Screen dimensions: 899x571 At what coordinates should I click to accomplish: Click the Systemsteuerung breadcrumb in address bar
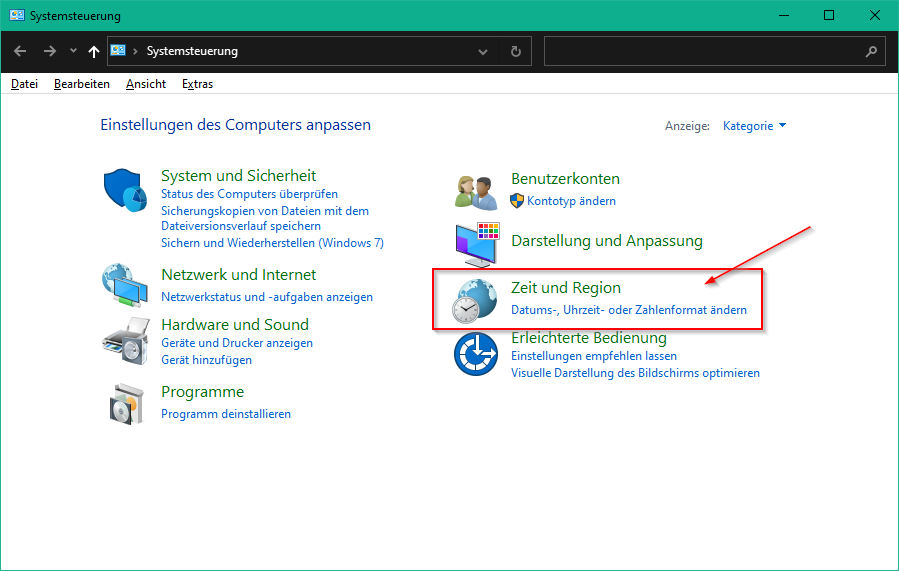[192, 51]
